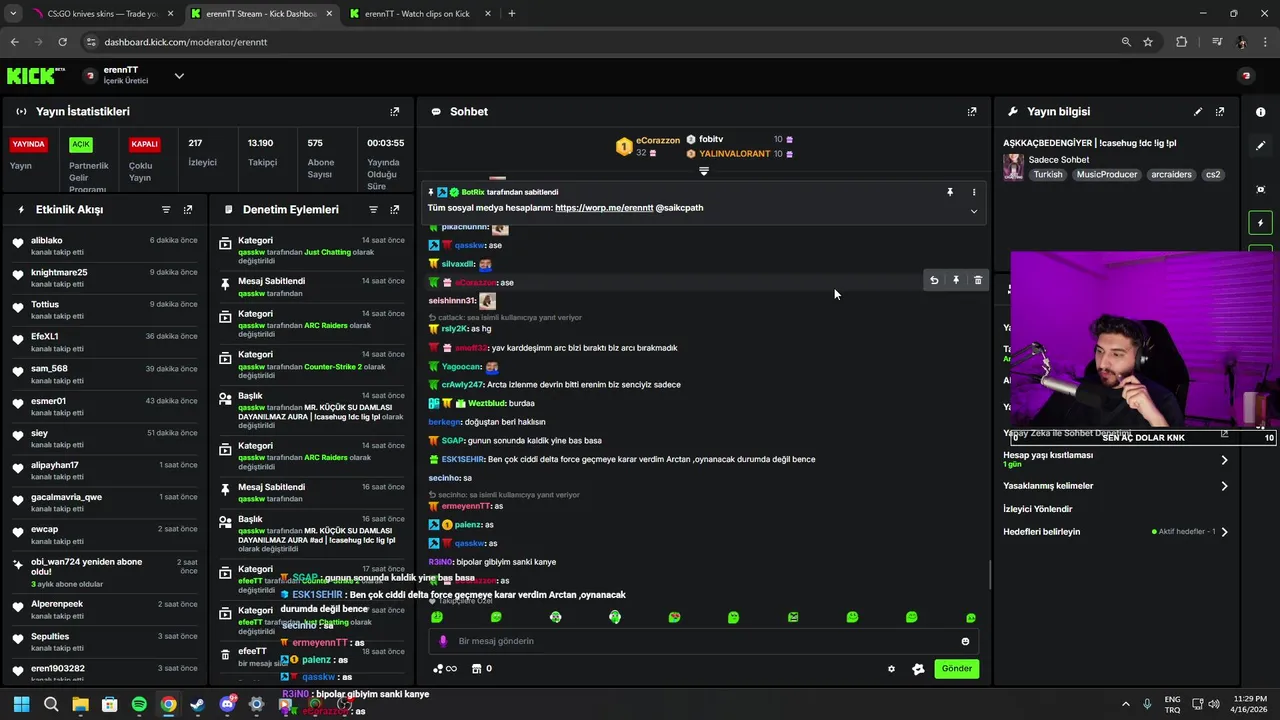Insert the first green Kick emote
Viewport: 1280px width, 720px height.
(437, 618)
